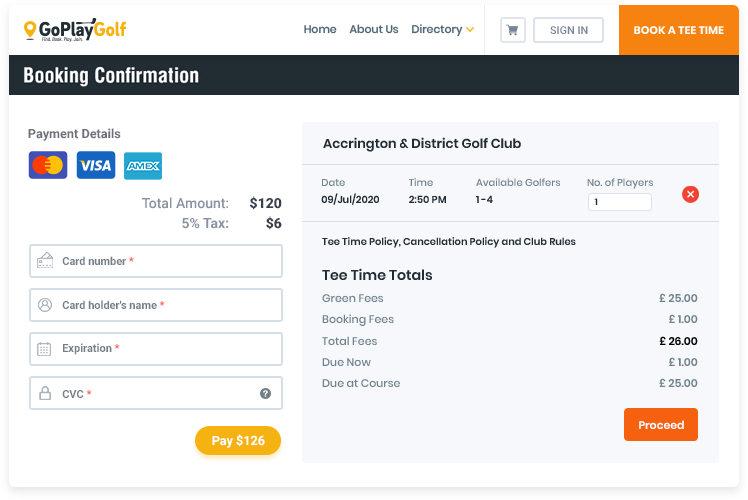
Task: Focus the Expiration input field
Action: click(x=156, y=349)
